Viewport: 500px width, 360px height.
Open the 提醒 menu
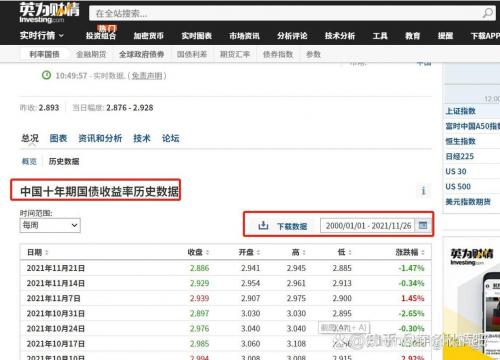click(x=445, y=36)
